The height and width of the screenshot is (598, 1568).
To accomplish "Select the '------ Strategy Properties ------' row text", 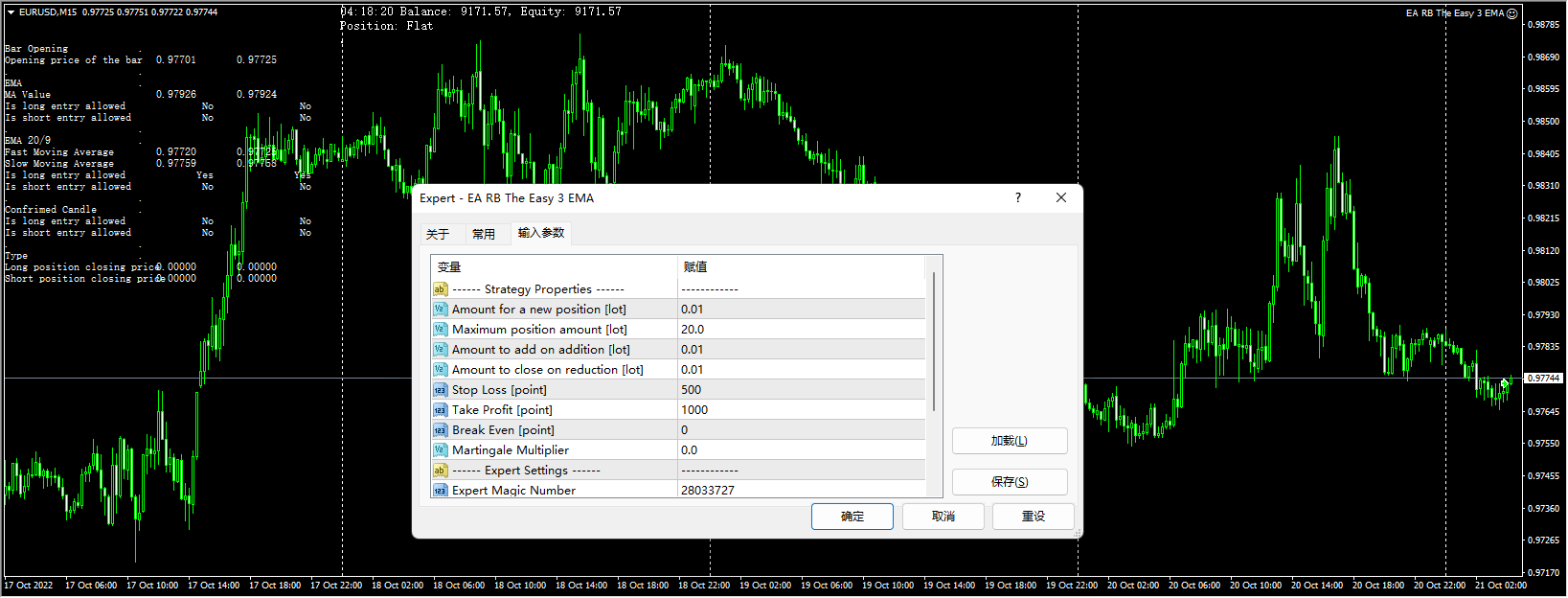I will coord(538,289).
